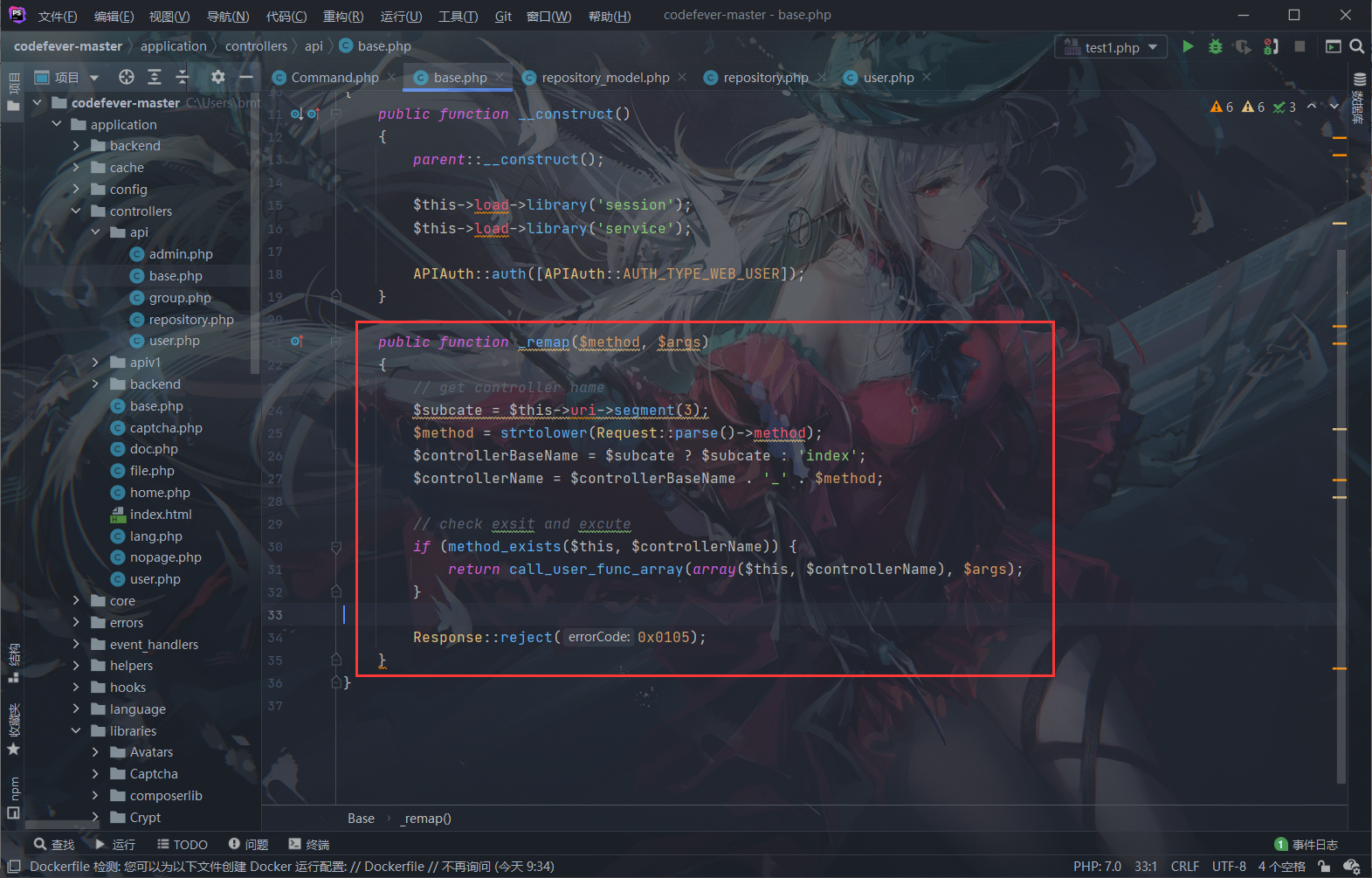Click the project tree horizontal scrollbar

point(61,825)
